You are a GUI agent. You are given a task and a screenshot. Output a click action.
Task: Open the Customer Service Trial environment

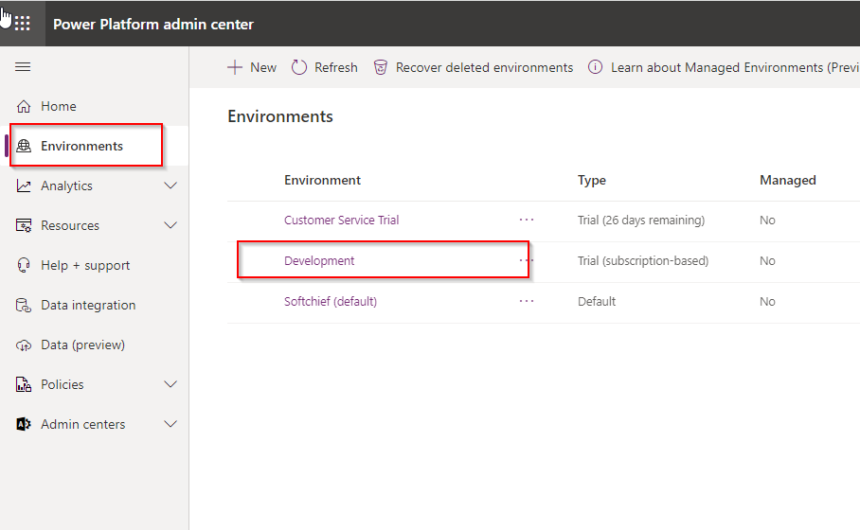341,220
